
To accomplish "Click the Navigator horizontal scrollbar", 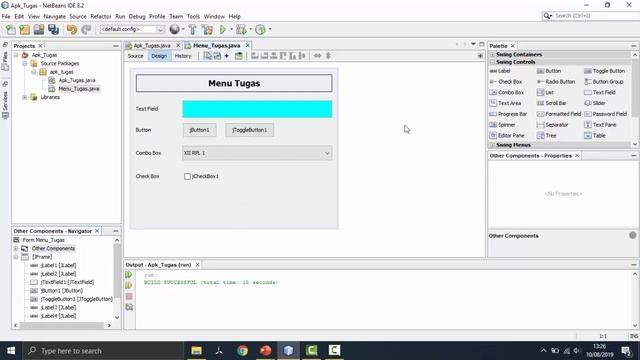I will (x=62, y=326).
